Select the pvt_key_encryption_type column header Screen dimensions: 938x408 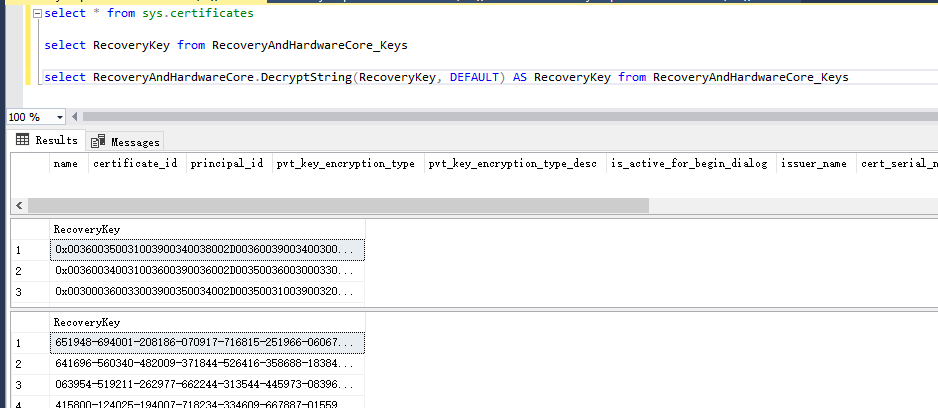coord(346,163)
